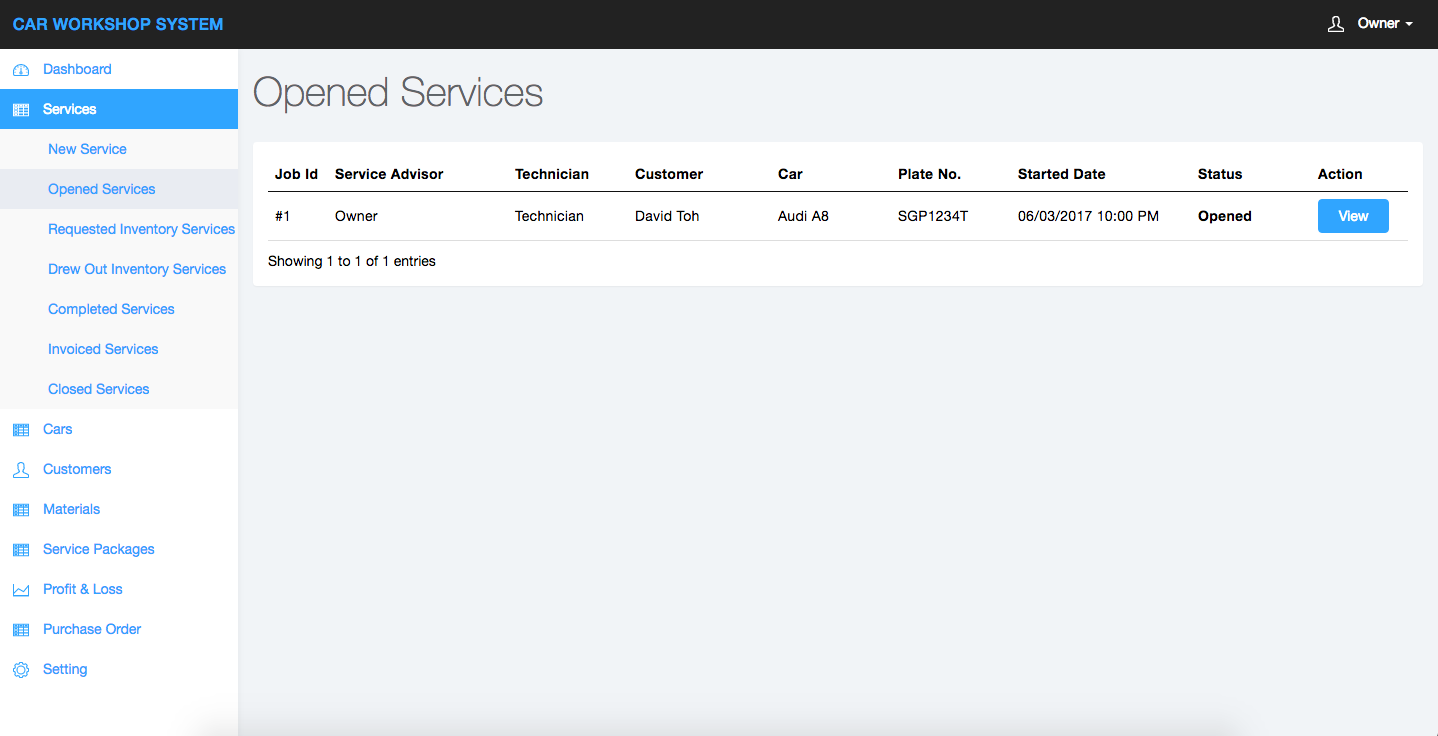Click the user profile icon beside Owner
This screenshot has width=1438, height=736.
[x=1335, y=24]
